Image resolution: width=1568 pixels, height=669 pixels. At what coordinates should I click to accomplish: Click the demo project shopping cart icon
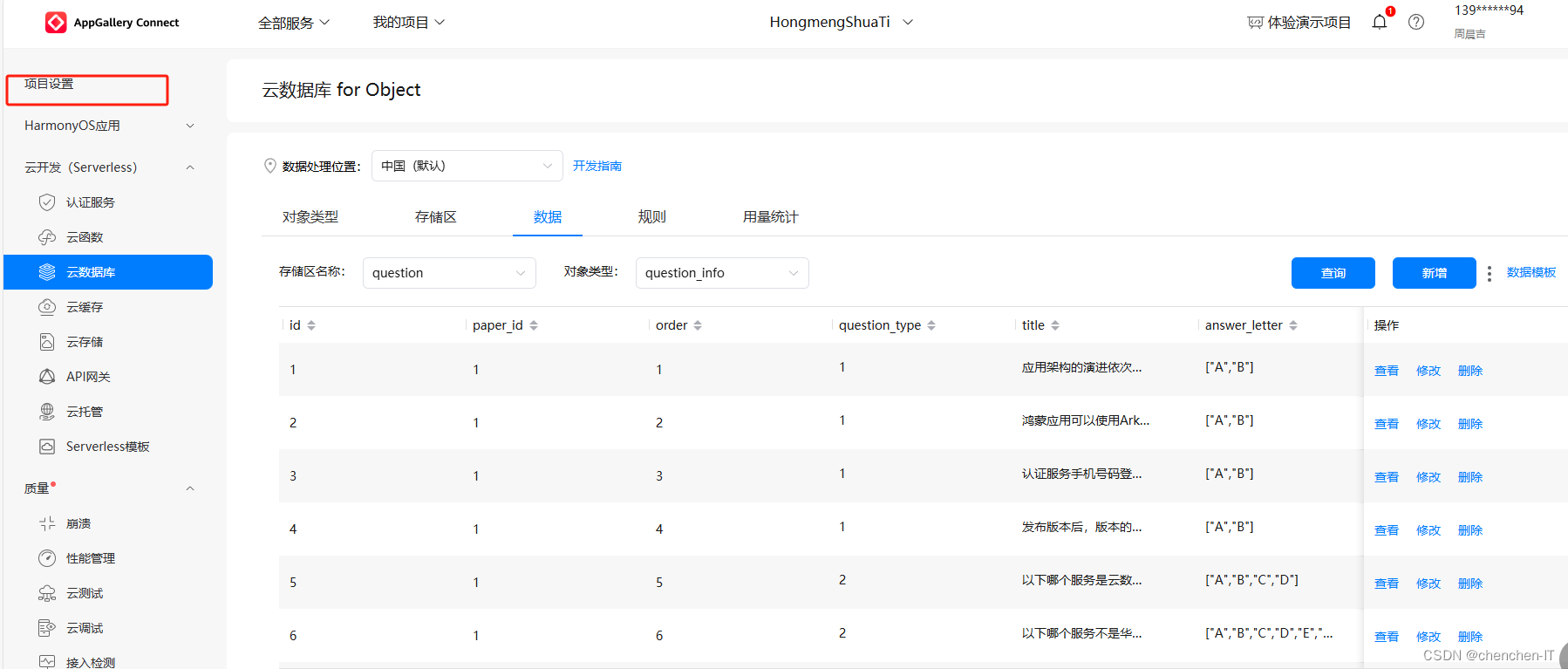tap(1255, 23)
